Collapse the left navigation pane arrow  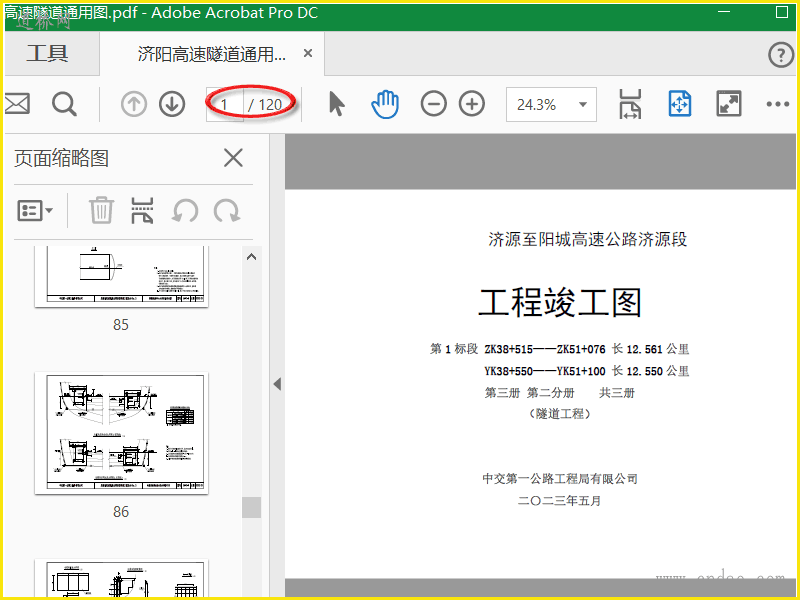[x=277, y=384]
